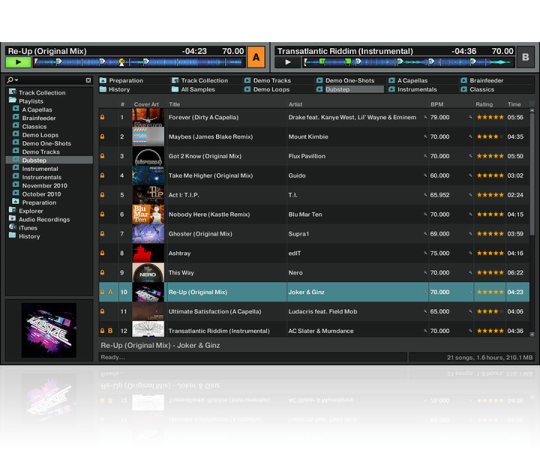Click the lock icon on Ashtray row
This screenshot has height=450, width=540.
[102, 253]
